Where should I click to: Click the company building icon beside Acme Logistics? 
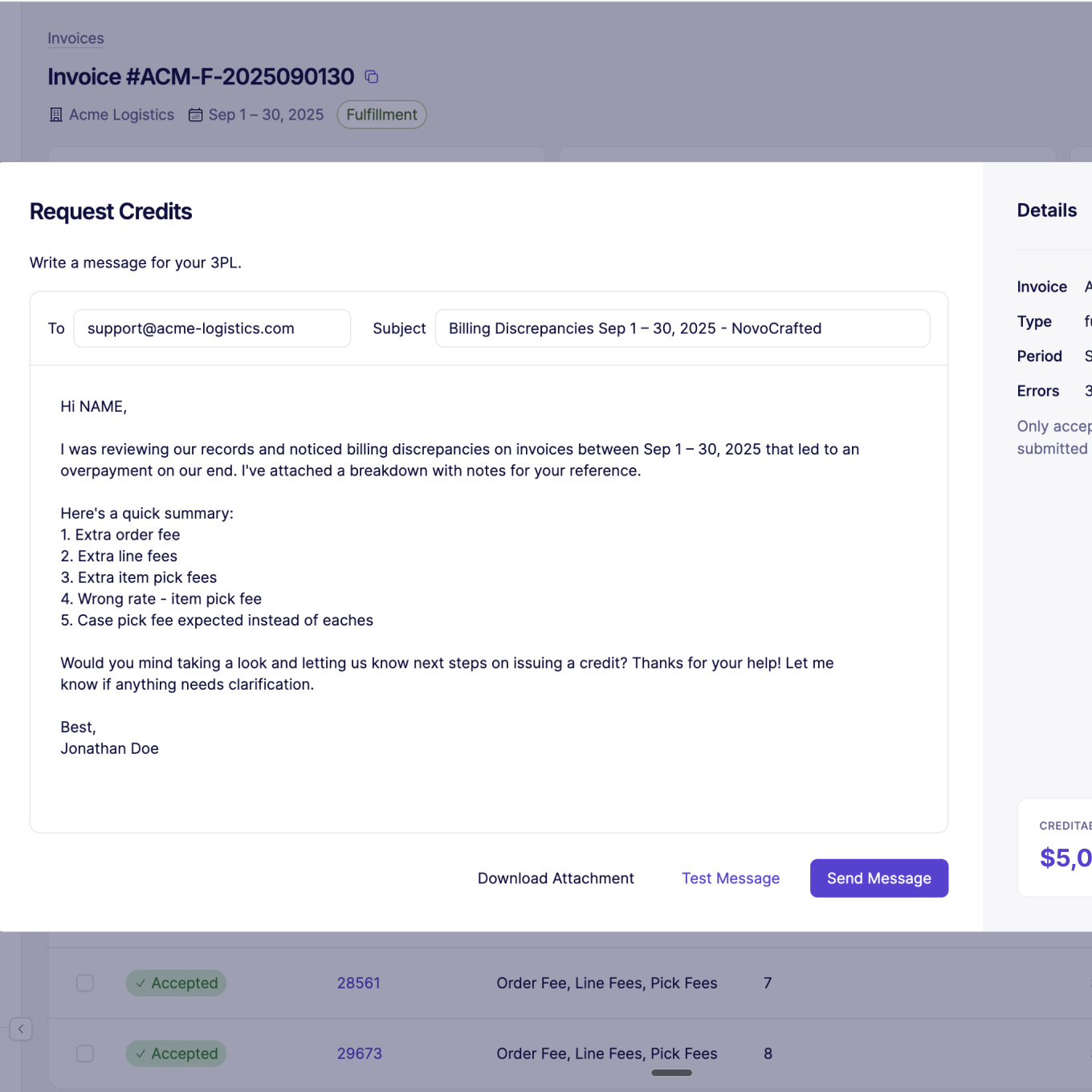tap(55, 115)
